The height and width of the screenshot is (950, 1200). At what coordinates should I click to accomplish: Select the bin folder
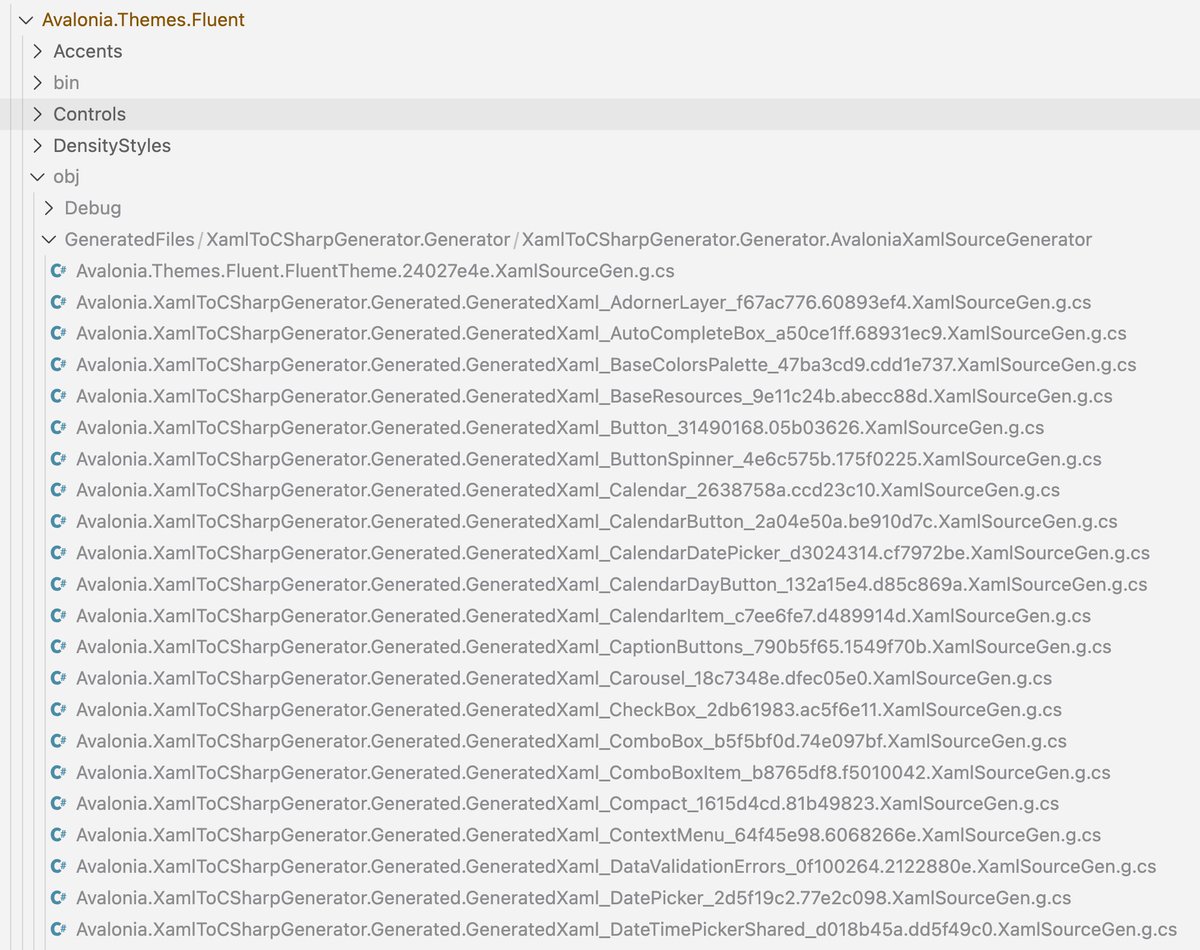[x=66, y=82]
